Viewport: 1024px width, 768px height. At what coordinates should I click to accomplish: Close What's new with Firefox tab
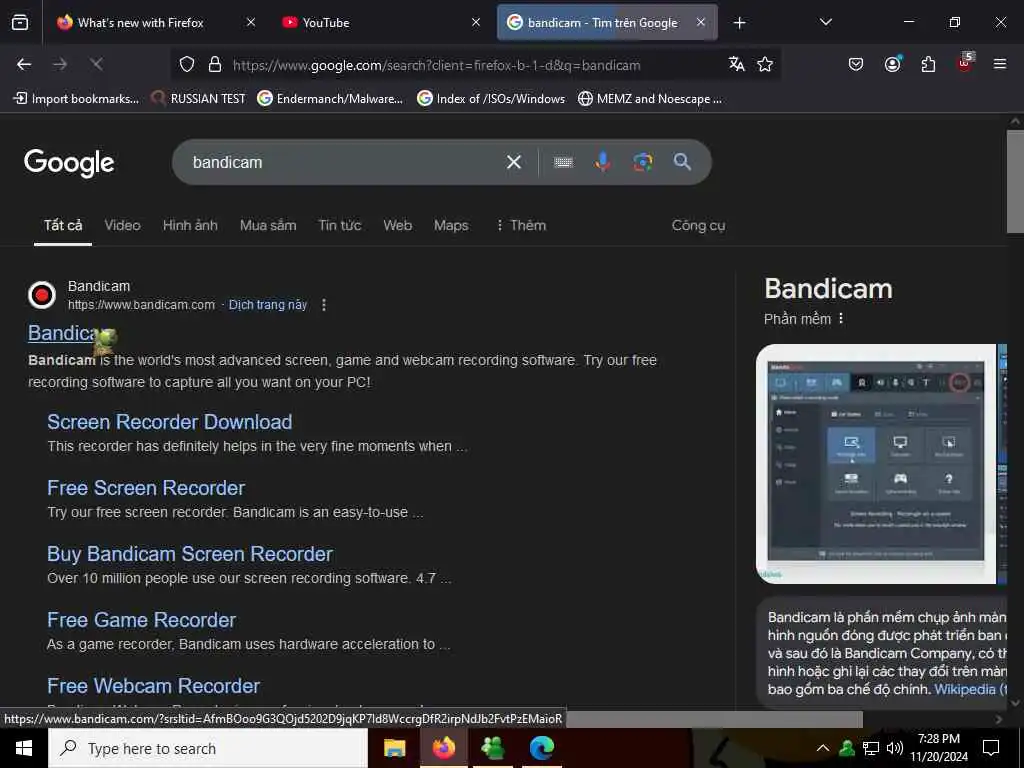251,22
